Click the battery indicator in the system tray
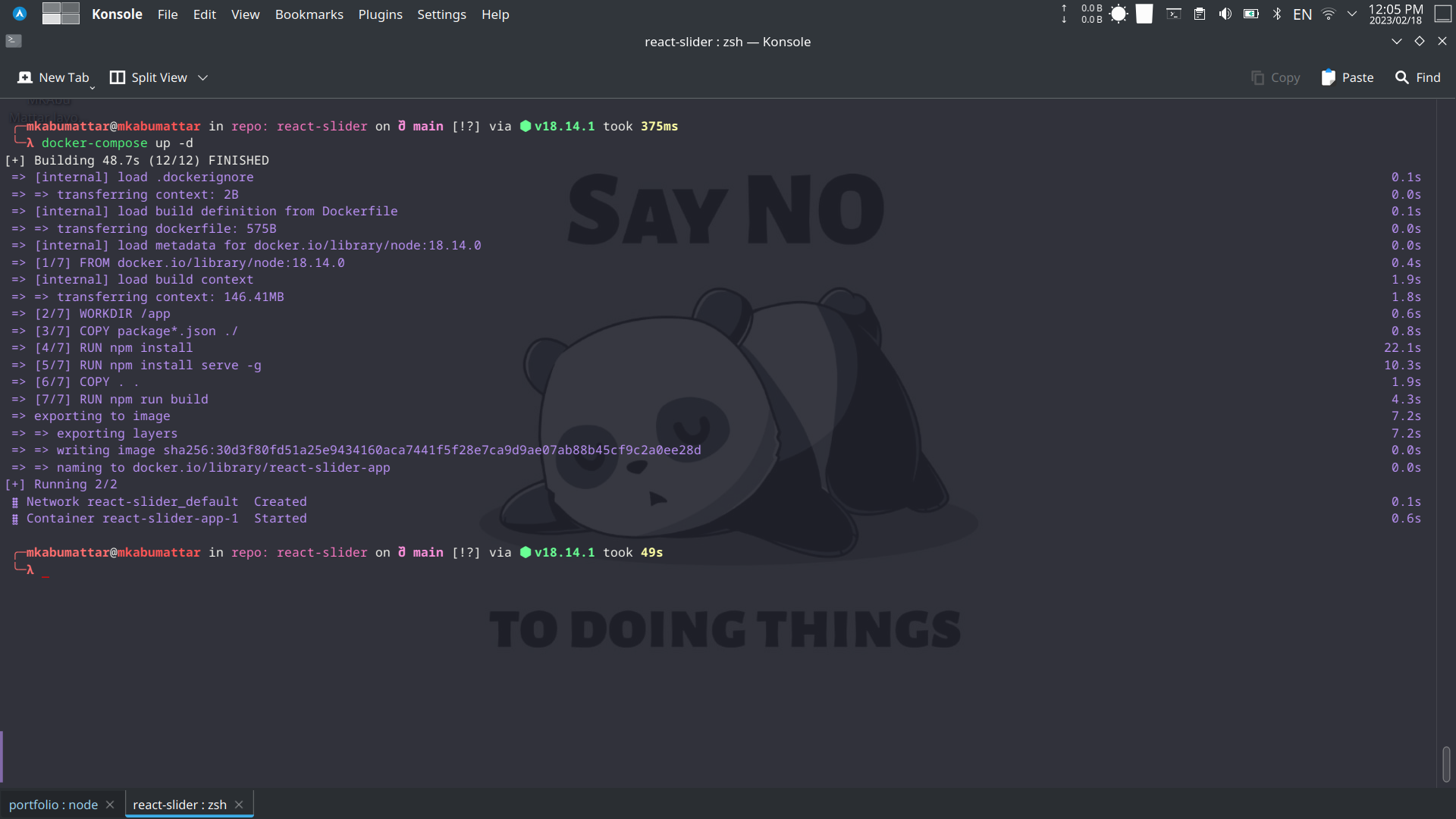This screenshot has width=1456, height=819. click(1250, 13)
